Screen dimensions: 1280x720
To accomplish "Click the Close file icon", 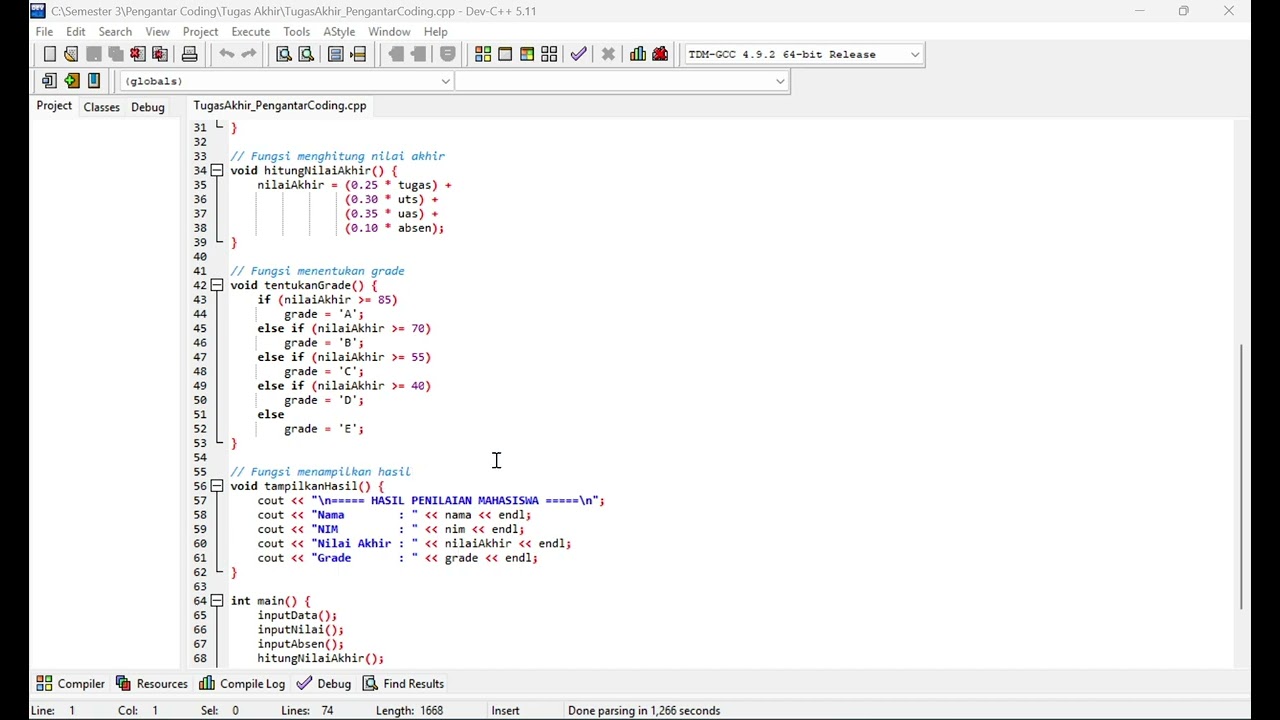I will coord(137,54).
